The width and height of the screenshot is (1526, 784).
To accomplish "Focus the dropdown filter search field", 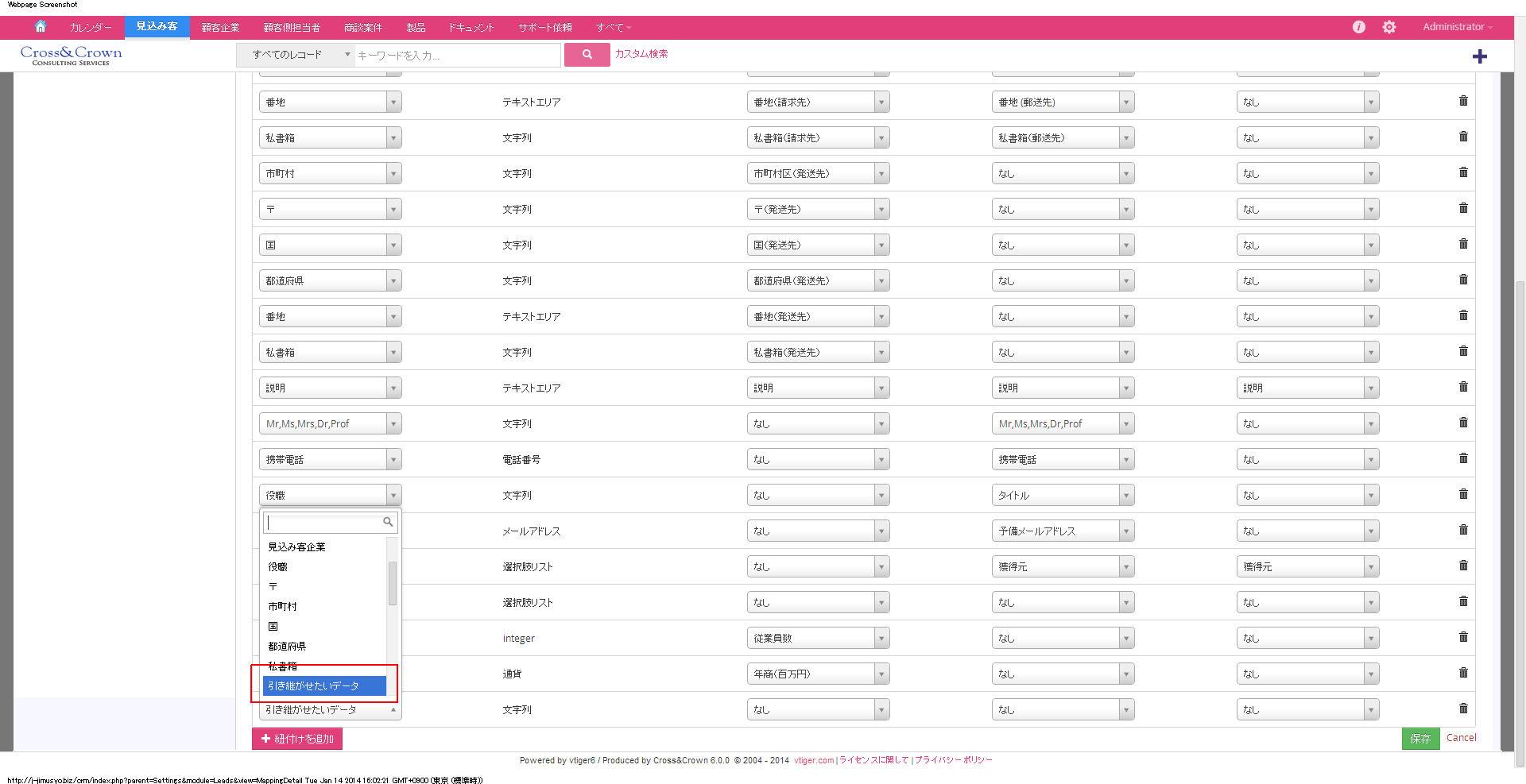I will point(324,523).
